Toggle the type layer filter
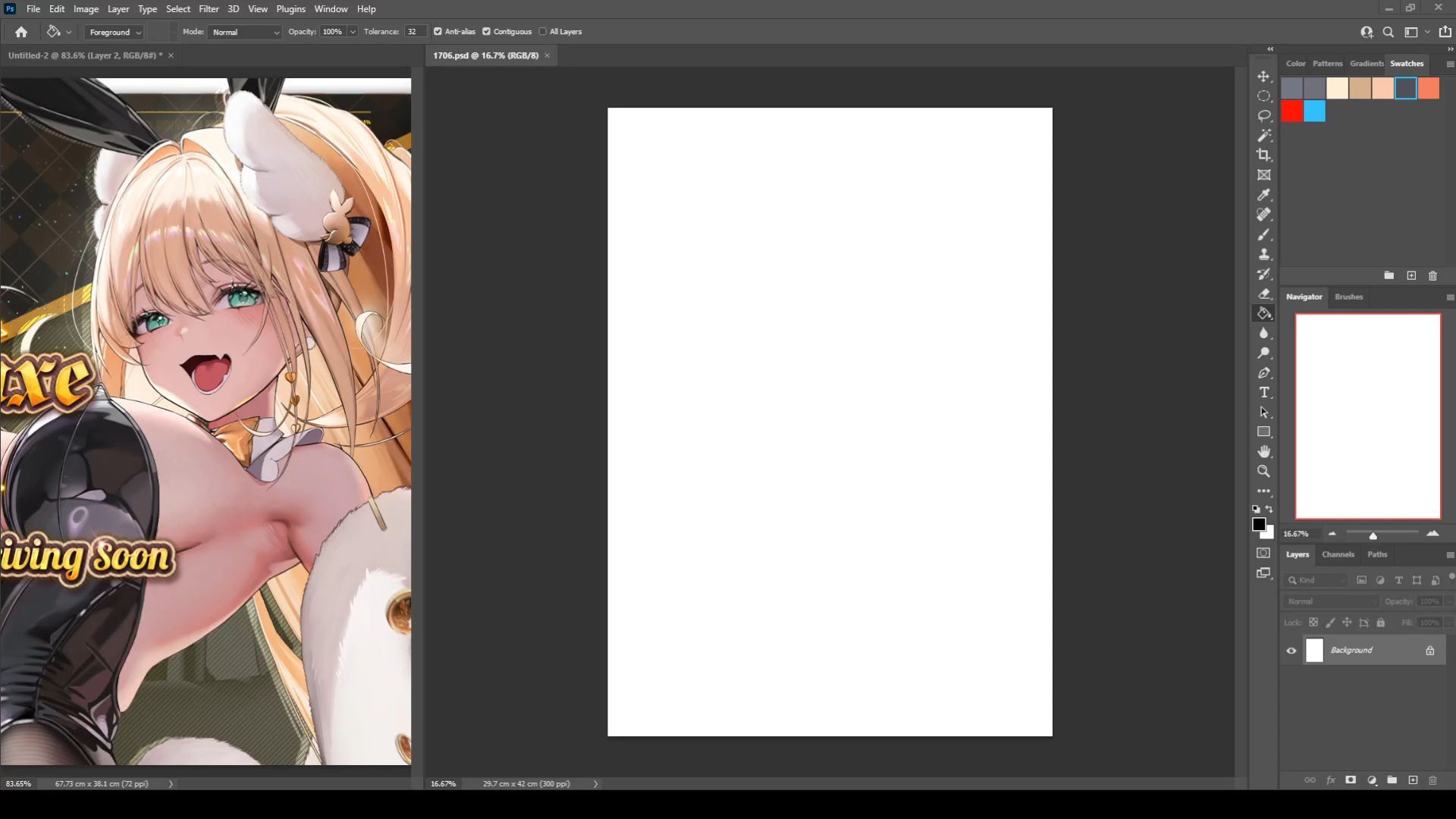 (x=1398, y=580)
